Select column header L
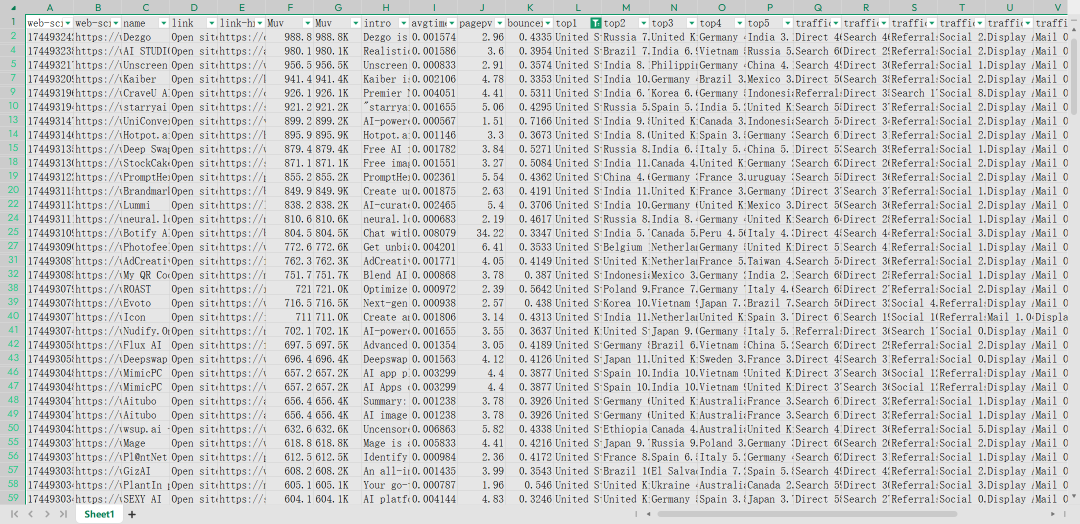Screen dimensions: 1080x524 pyautogui.click(x=578, y=8)
